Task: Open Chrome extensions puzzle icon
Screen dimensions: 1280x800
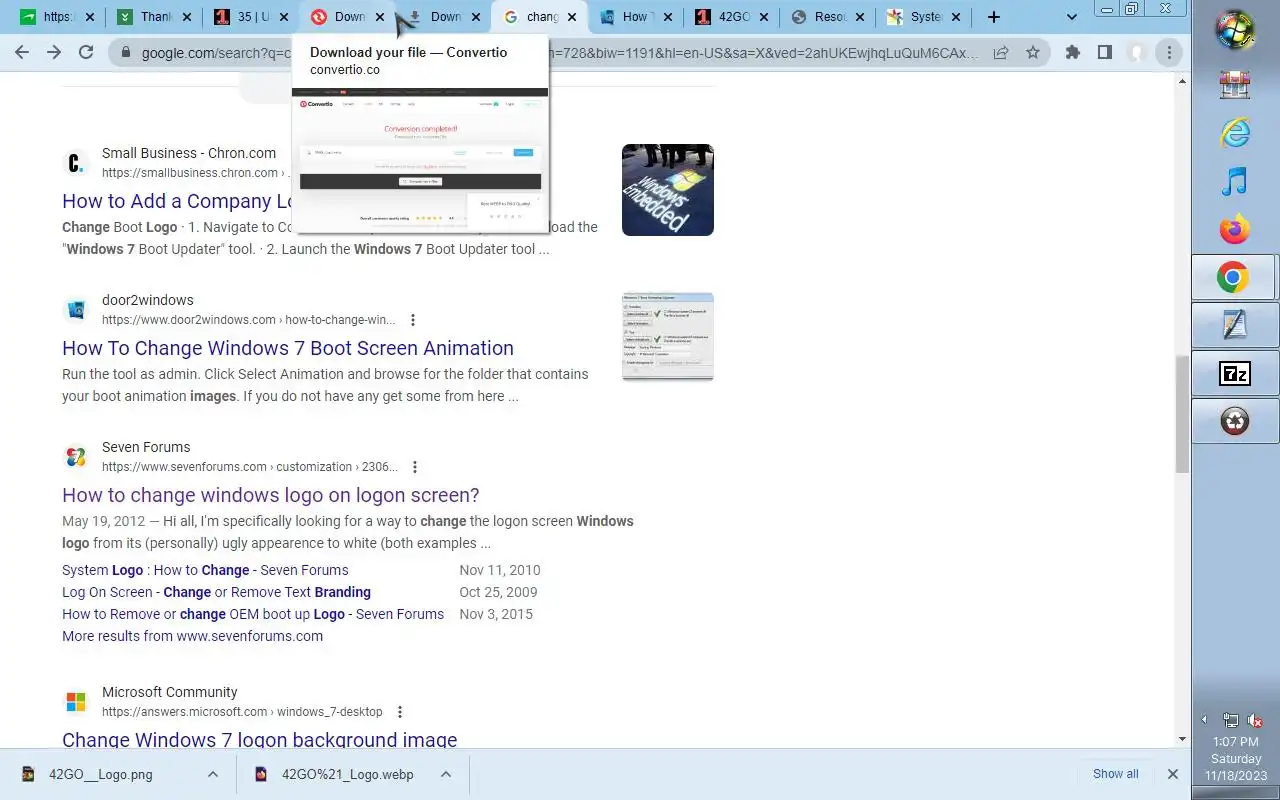Action: 1073,52
